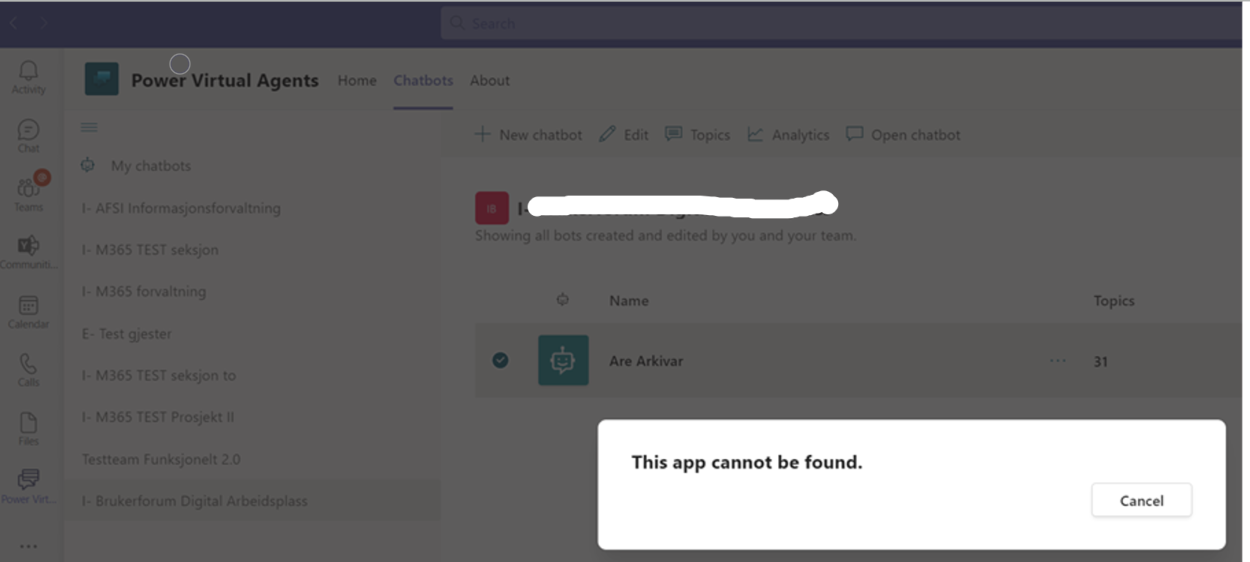Click the Topics count 31
This screenshot has height=562, width=1250.
pos(1100,361)
